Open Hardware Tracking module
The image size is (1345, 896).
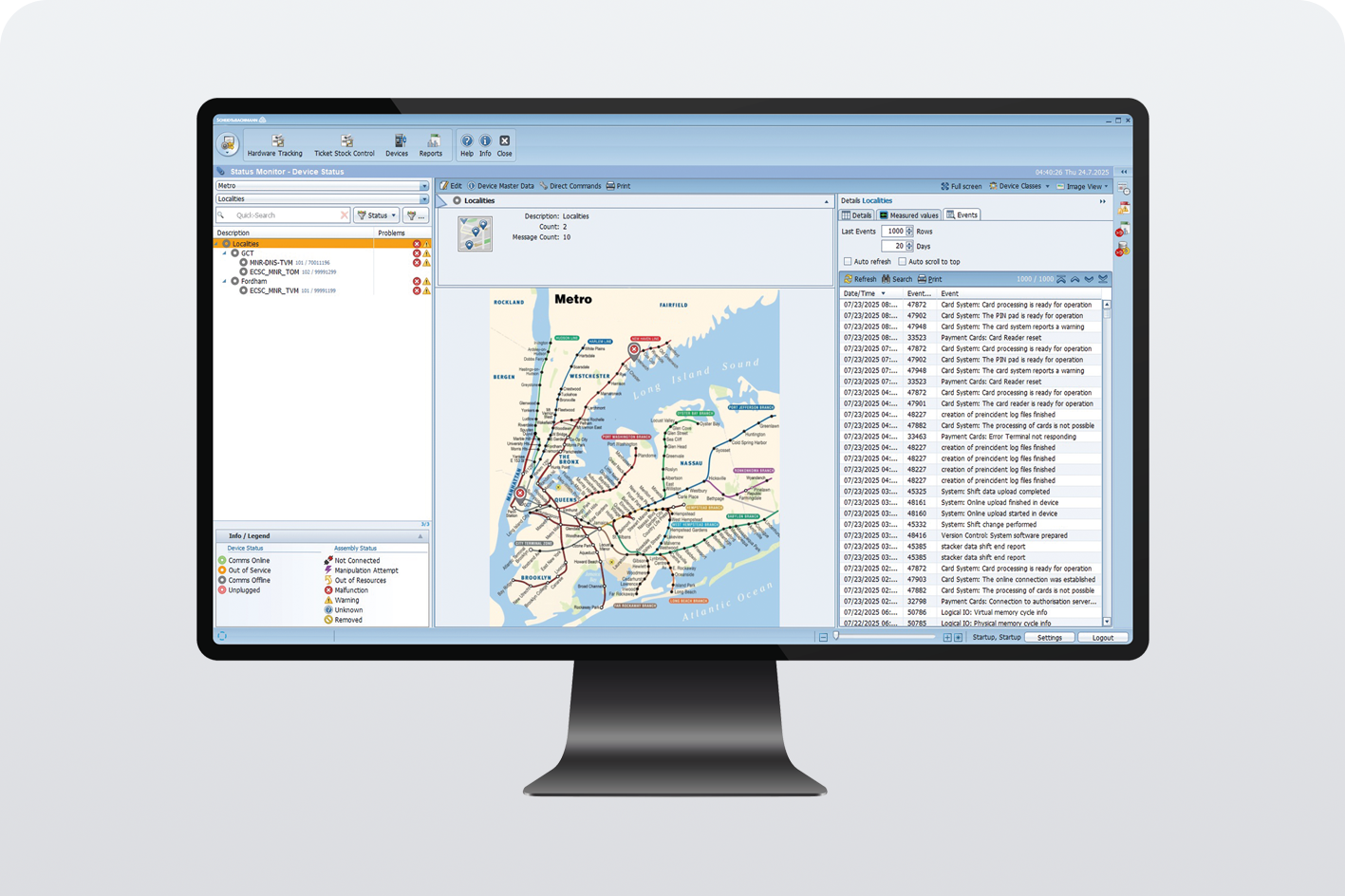[x=275, y=145]
